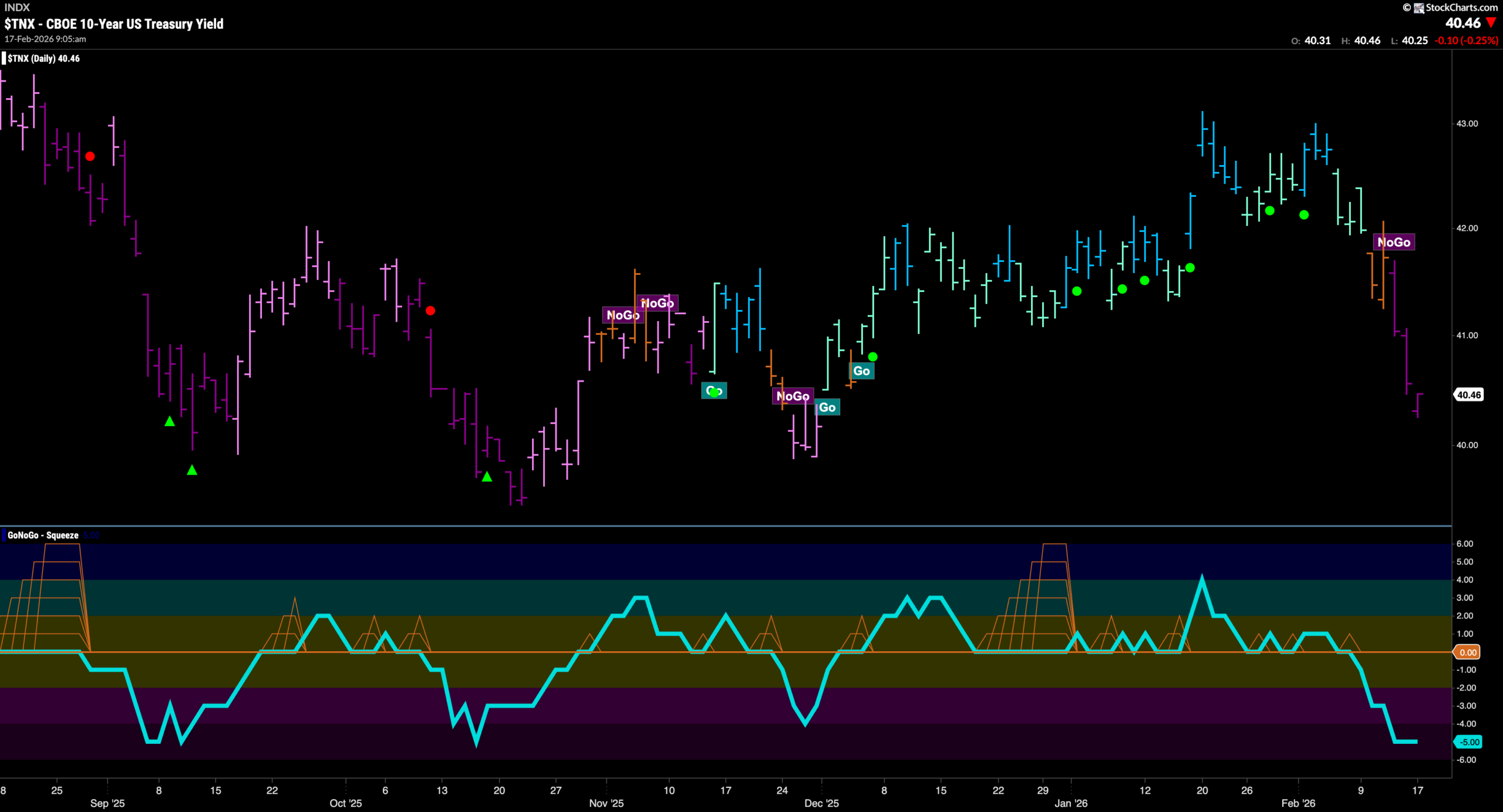Click the Go flag in early December

coord(861,371)
